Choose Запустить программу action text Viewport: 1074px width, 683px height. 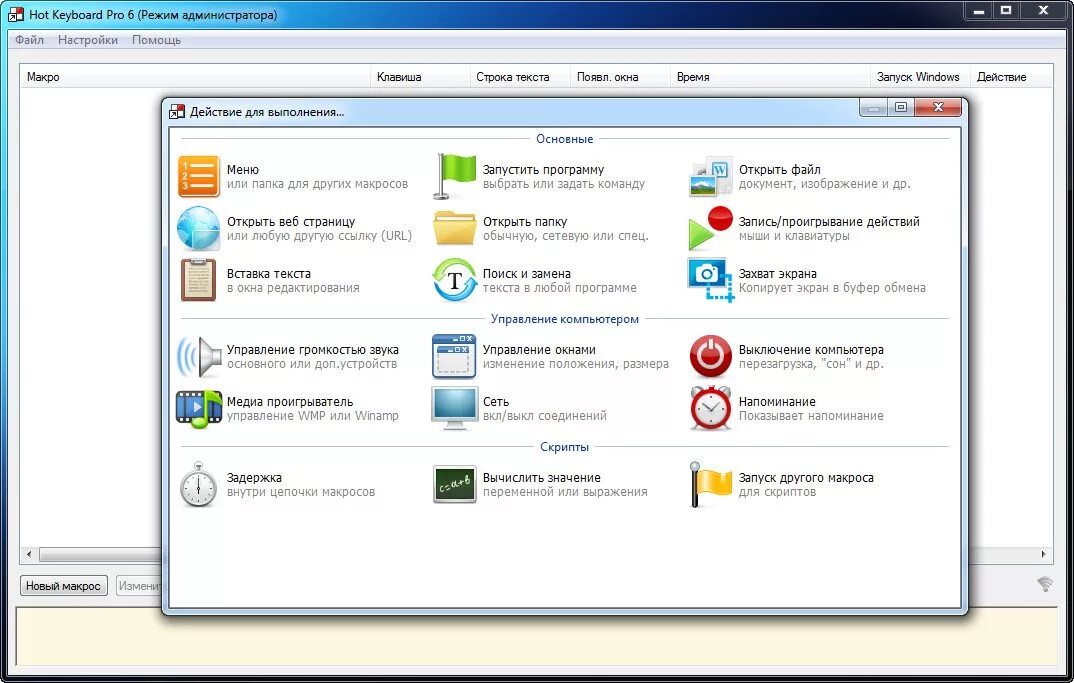[543, 169]
